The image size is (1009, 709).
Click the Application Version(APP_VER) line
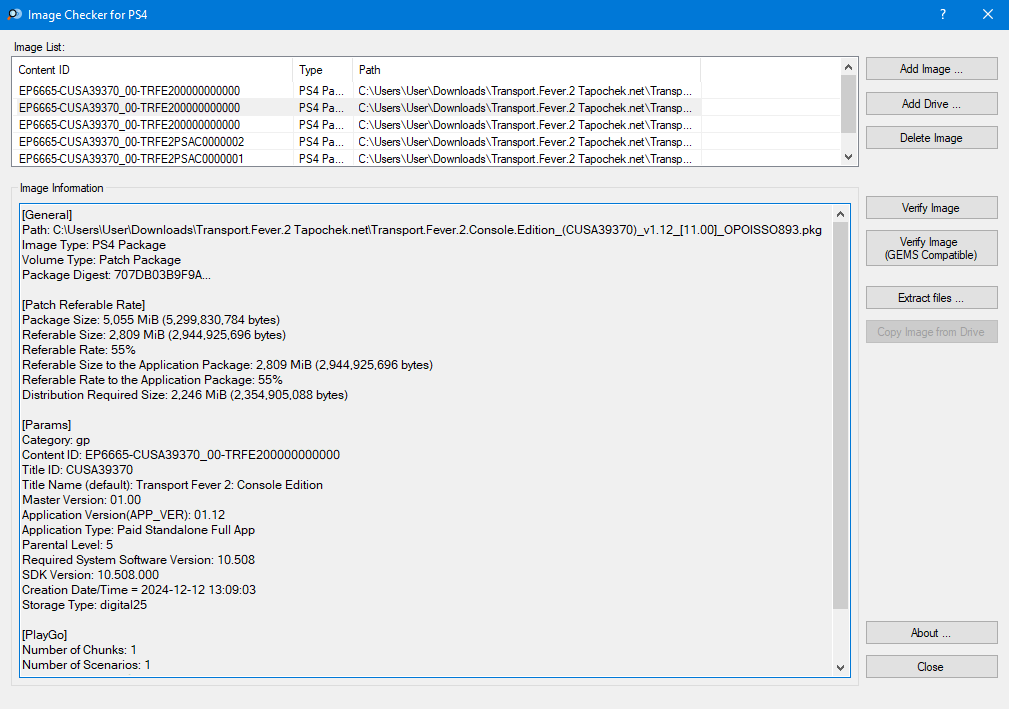[x=124, y=515]
